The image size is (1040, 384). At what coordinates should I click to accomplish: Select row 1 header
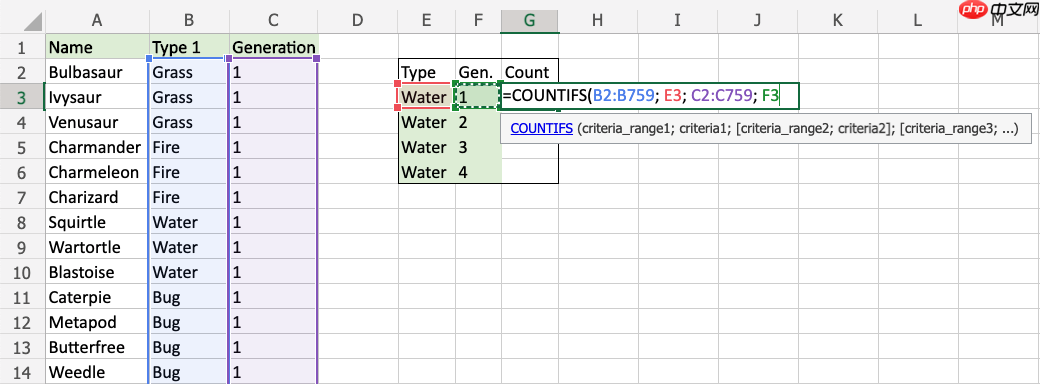click(x=21, y=47)
